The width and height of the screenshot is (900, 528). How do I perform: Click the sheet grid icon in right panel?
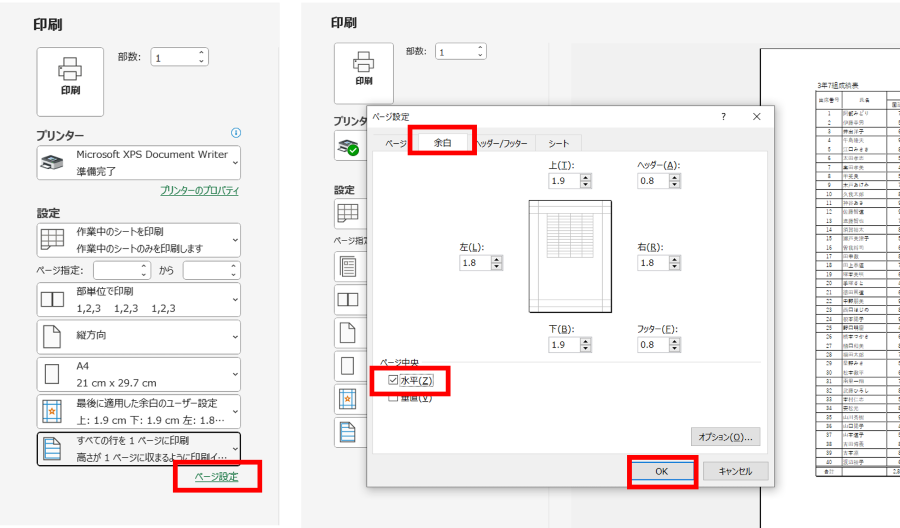pos(348,213)
